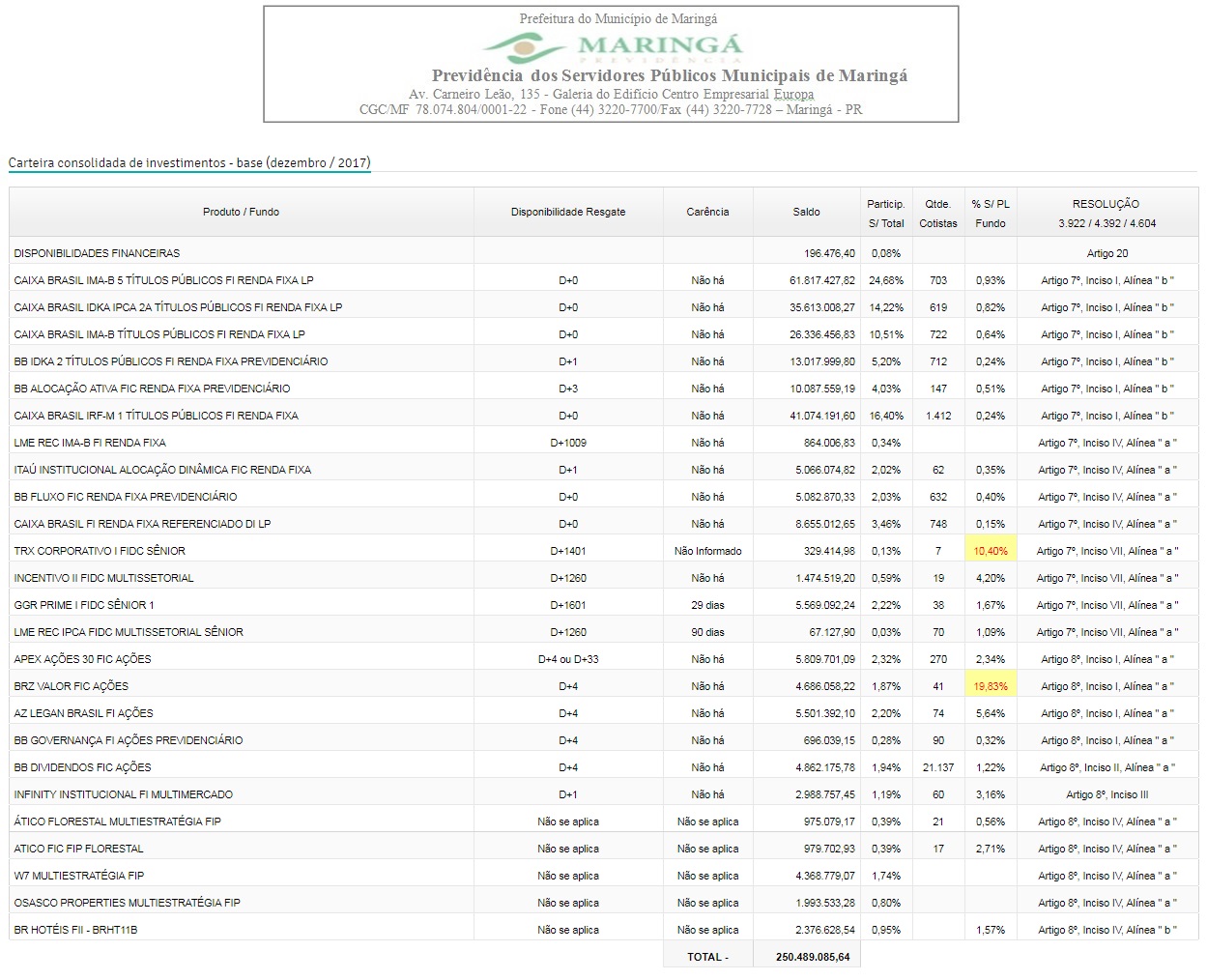1207x980 pixels.
Task: Click fund 'TRX CORPORATIVO I FIDC SÊNIOR'
Action: tap(100, 551)
